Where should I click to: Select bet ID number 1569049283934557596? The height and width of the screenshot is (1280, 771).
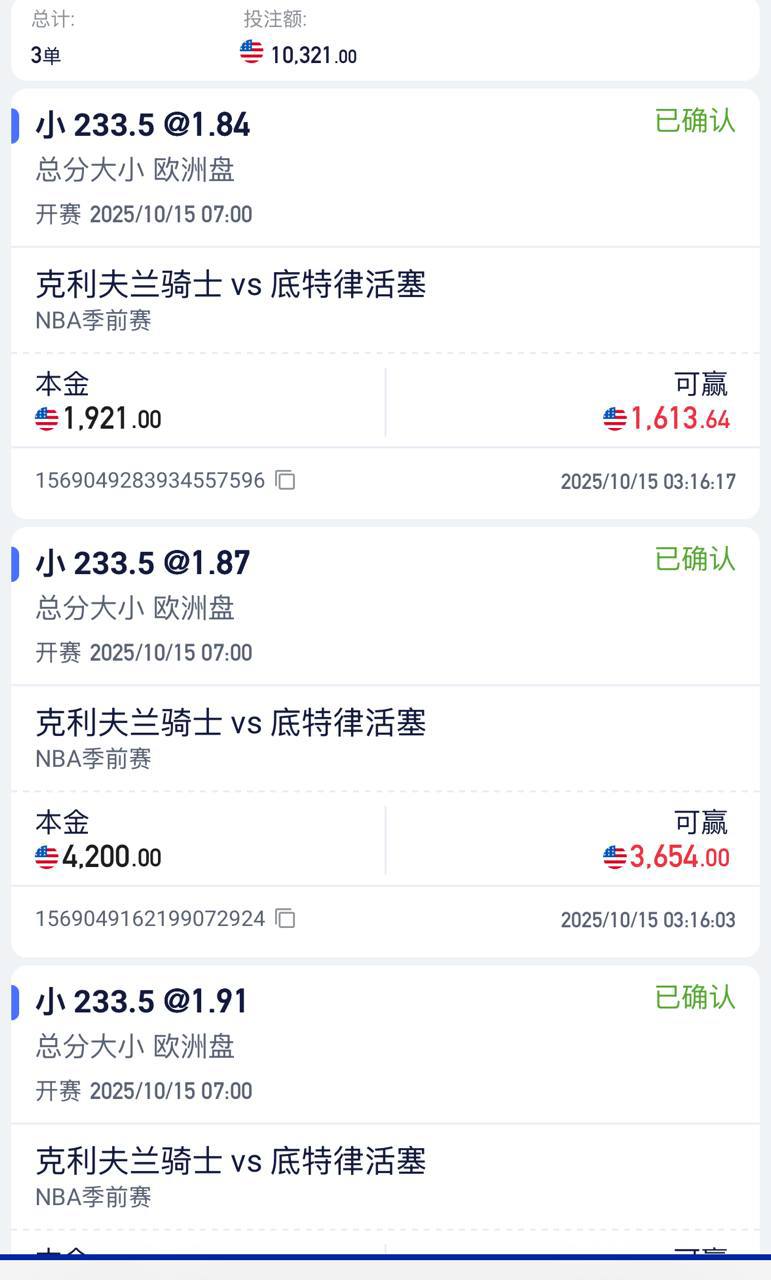coord(150,481)
